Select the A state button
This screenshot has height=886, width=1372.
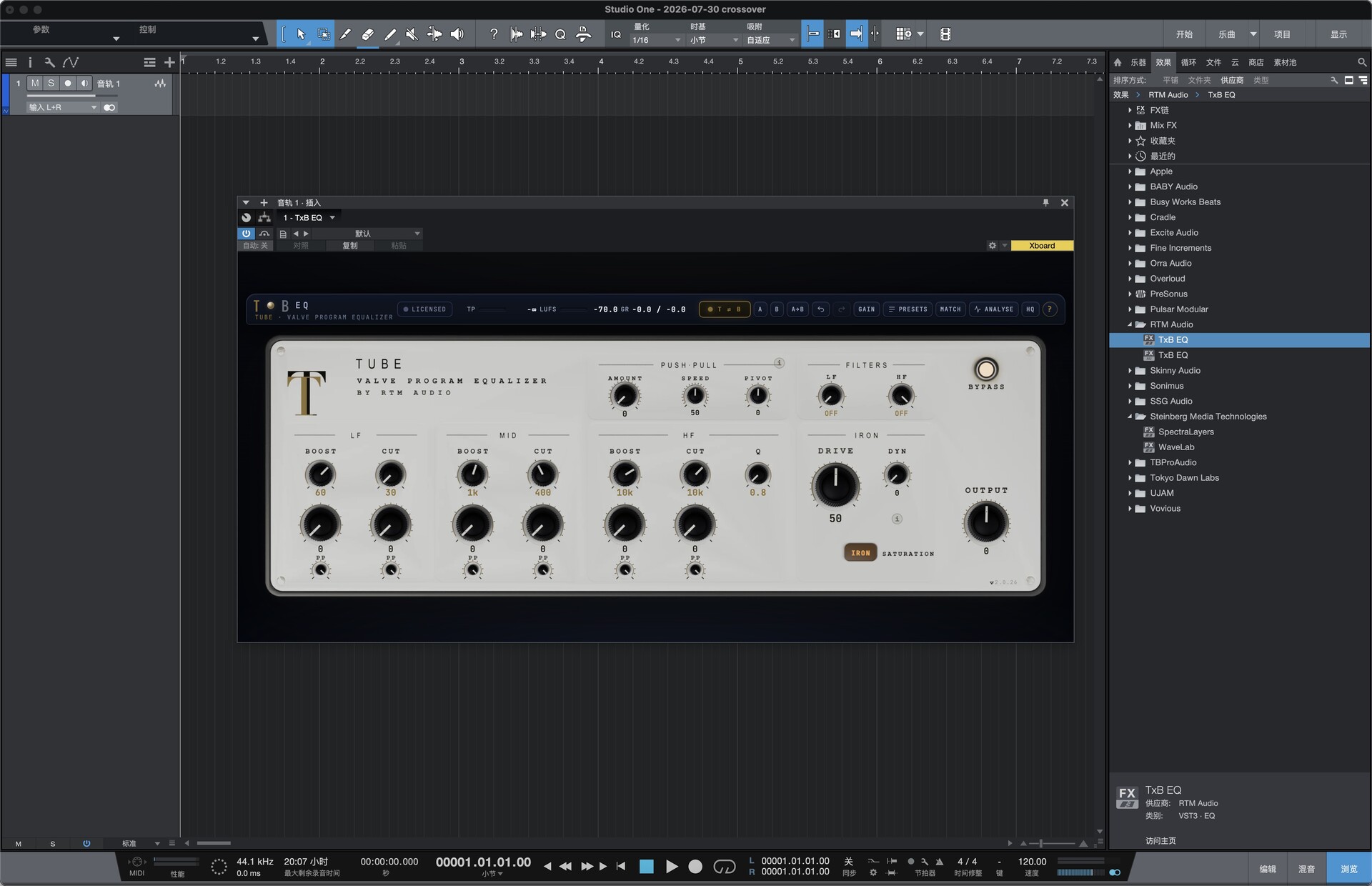point(760,309)
